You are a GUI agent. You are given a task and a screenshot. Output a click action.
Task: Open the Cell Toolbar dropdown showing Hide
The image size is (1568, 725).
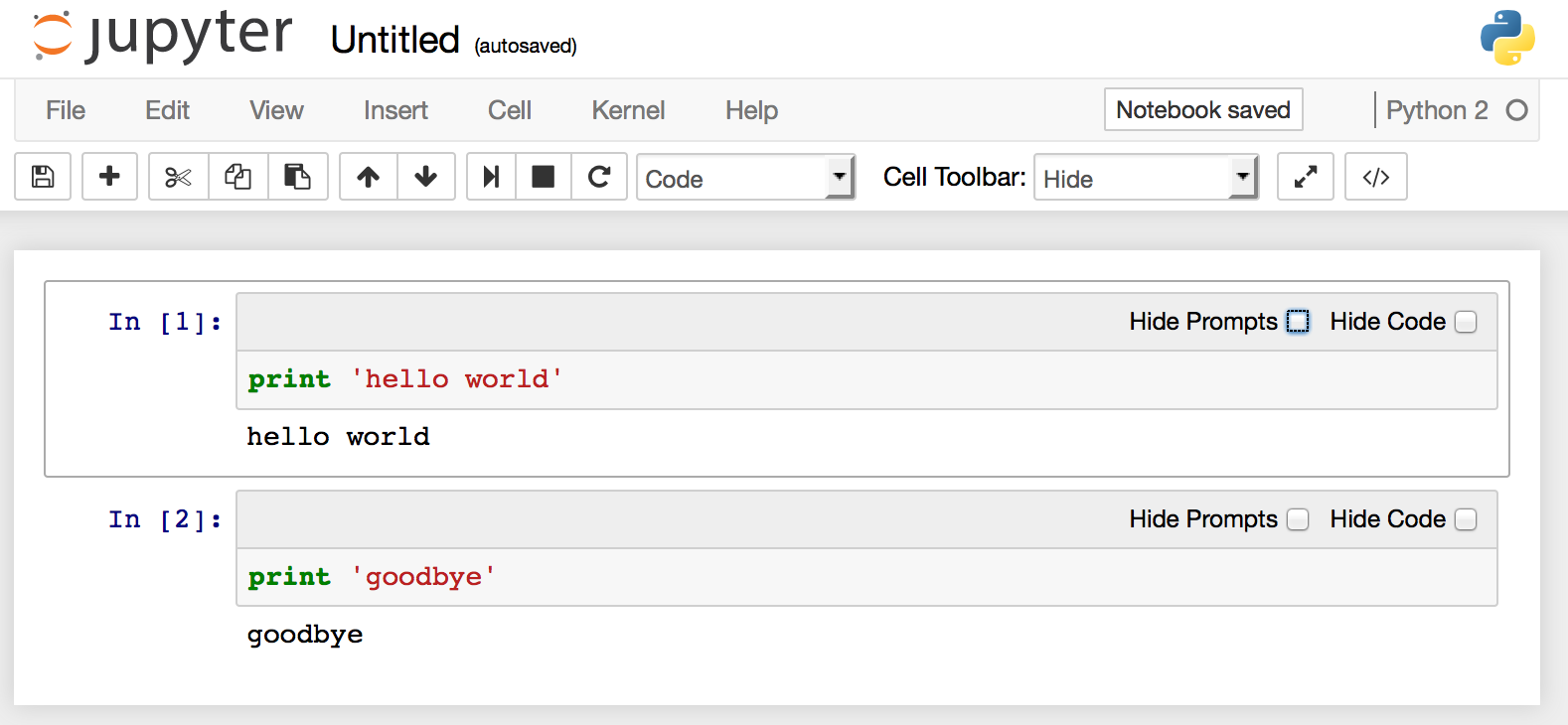click(1147, 178)
